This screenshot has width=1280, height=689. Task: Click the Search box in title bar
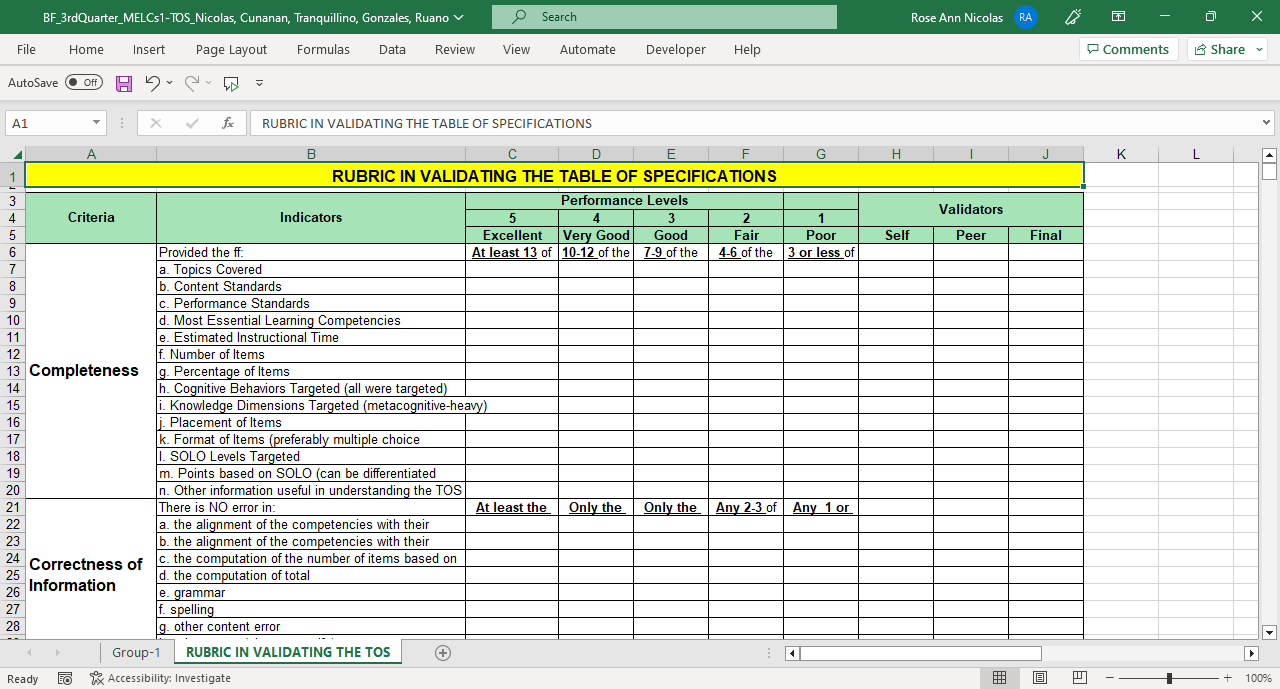click(x=664, y=17)
